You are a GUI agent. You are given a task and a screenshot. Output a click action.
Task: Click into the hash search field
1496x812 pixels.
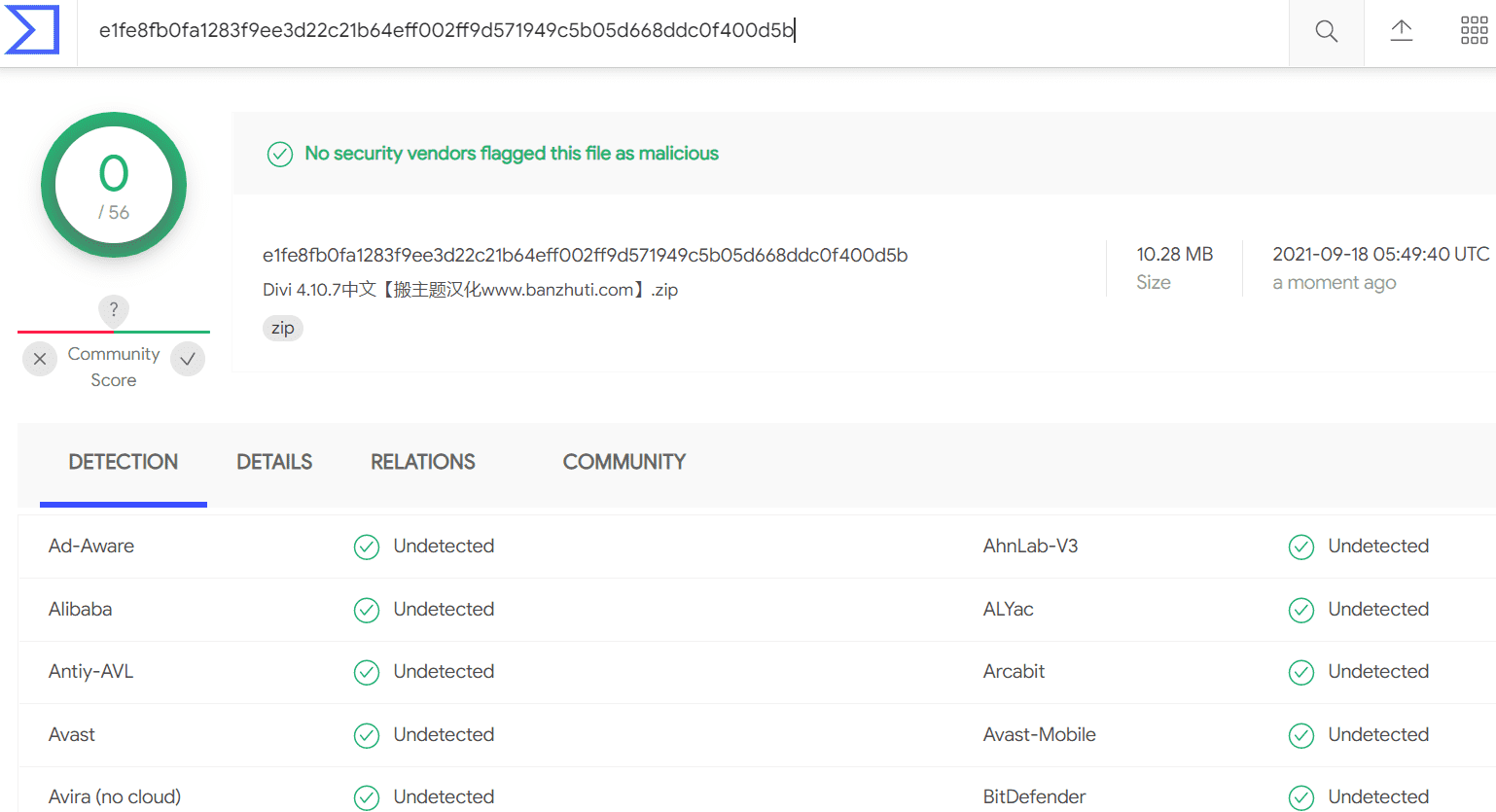tap(683, 31)
